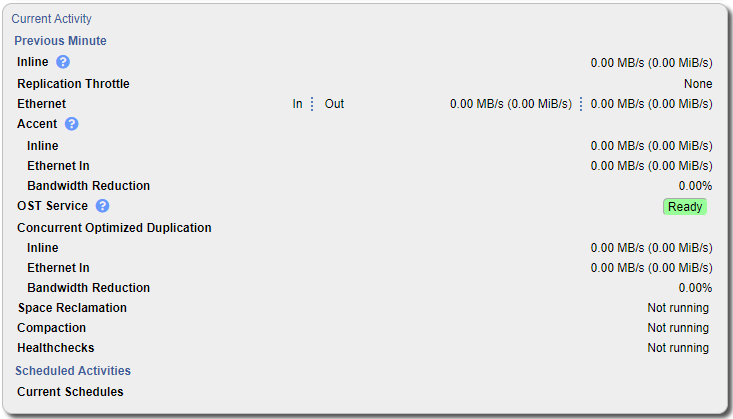Click the Current Schedules label
The width and height of the screenshot is (733, 419).
70,392
